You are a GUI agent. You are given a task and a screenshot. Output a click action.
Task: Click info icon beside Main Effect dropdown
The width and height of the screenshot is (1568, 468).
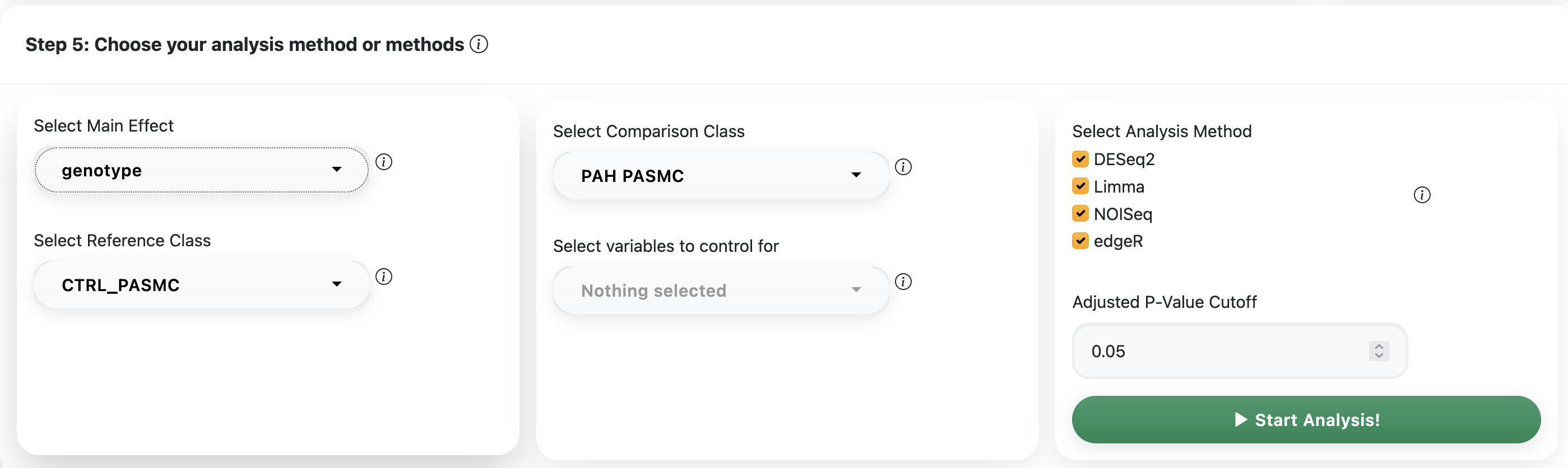pos(383,162)
